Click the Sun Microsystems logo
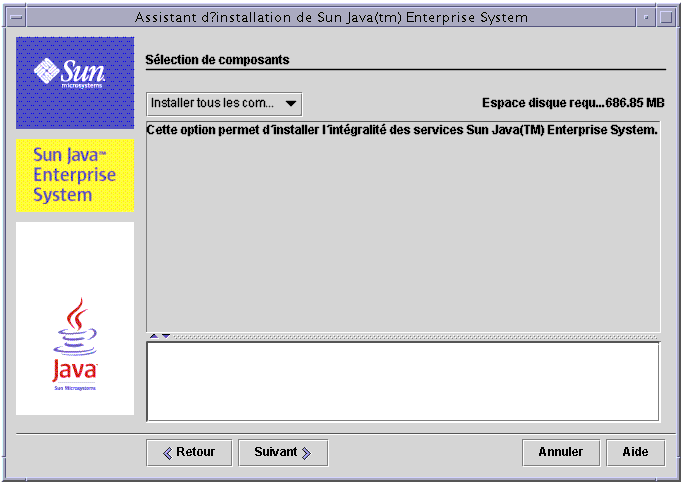 [75, 83]
